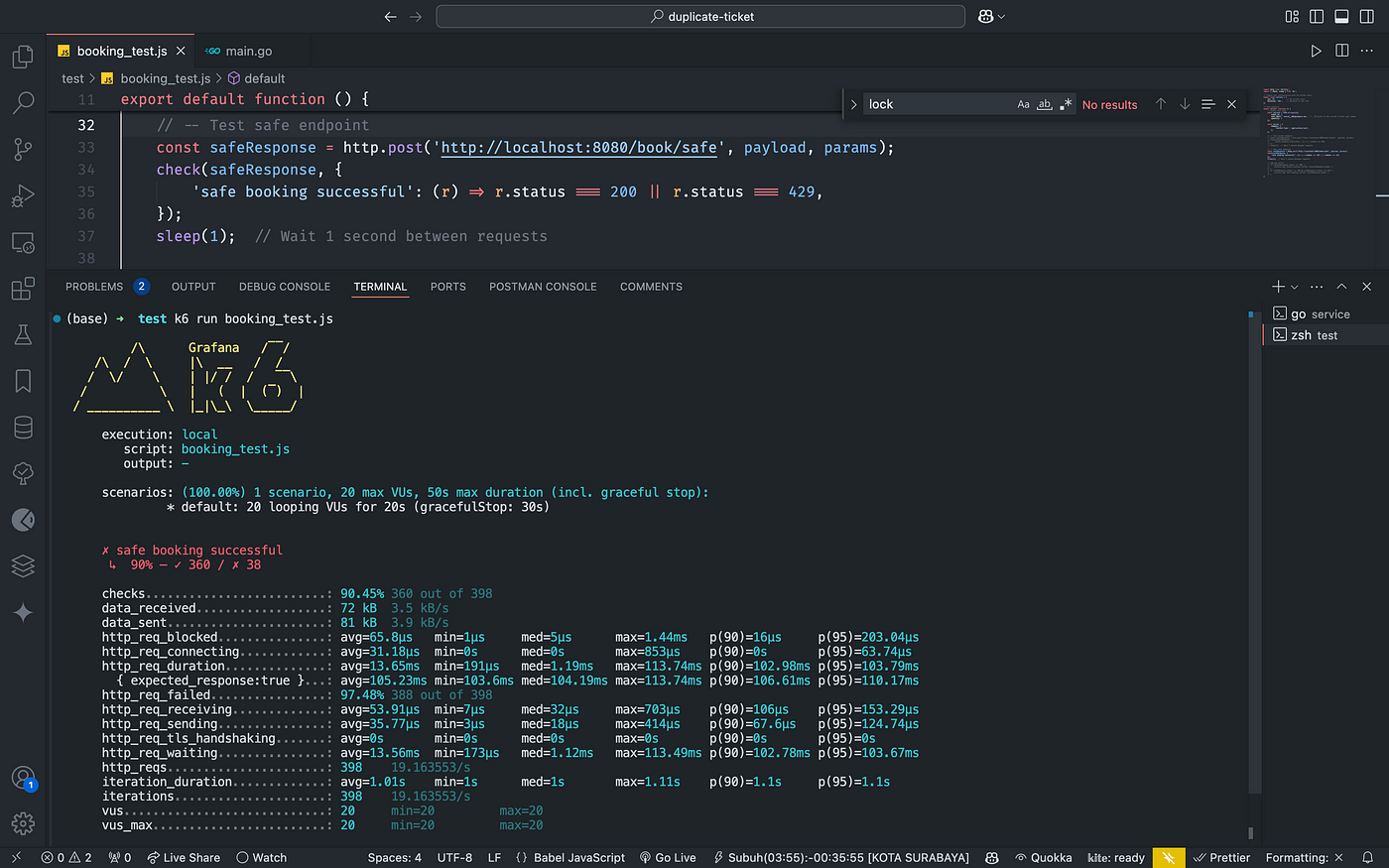Open the Bookmarks view

(x=23, y=381)
